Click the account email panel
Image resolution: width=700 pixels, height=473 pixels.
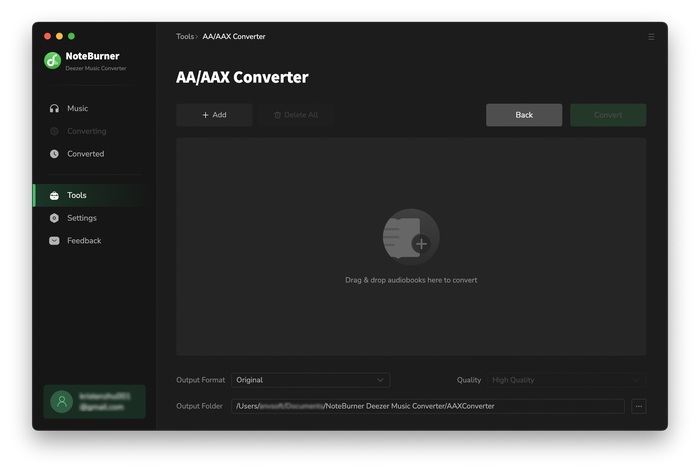click(x=95, y=402)
